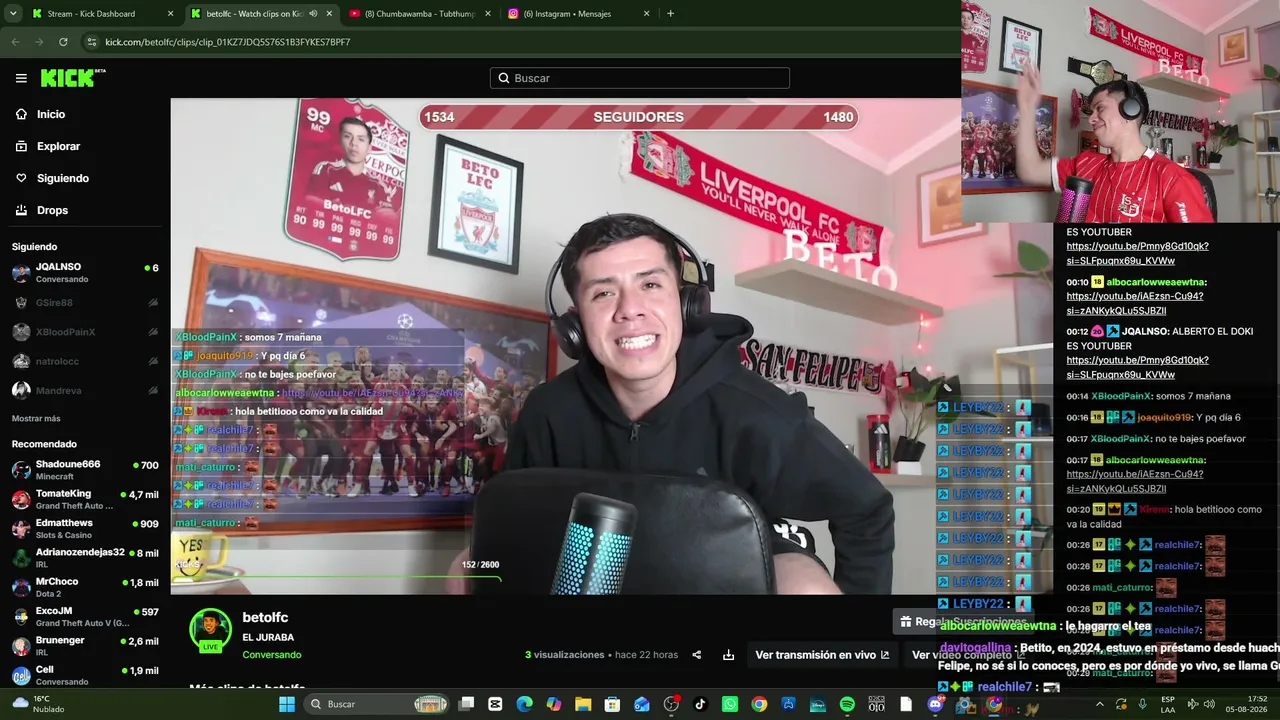Mute audio on the betolfc tab
1280x720 pixels.
tap(313, 14)
